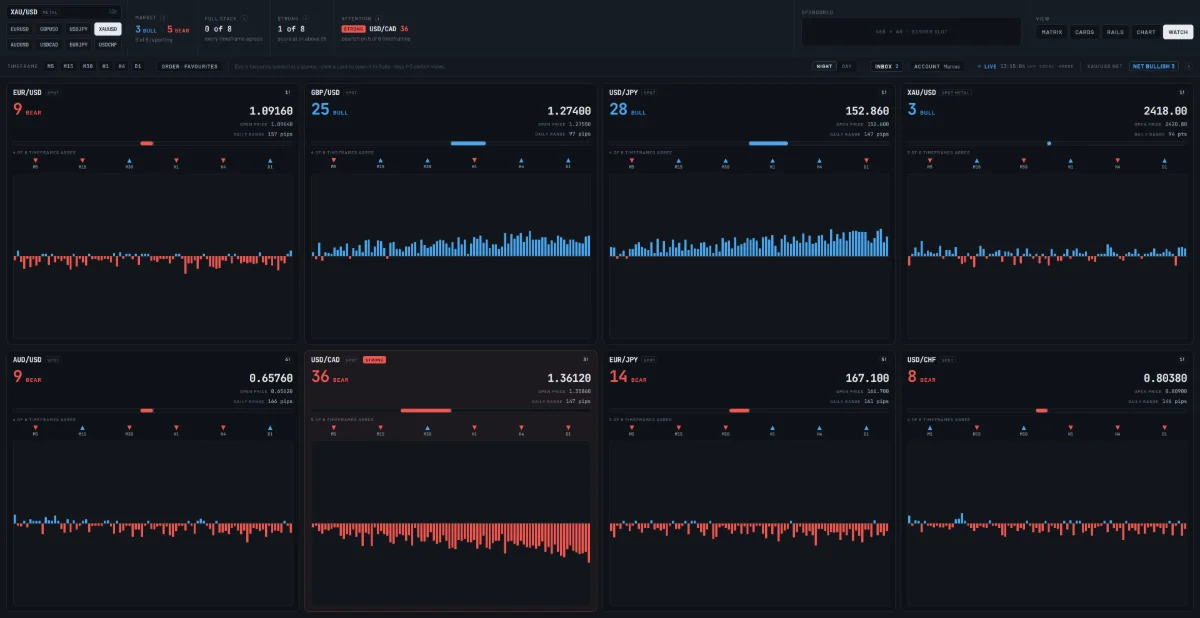1200x618 pixels.
Task: Switch to the MATRIX view tab
Action: [1052, 31]
